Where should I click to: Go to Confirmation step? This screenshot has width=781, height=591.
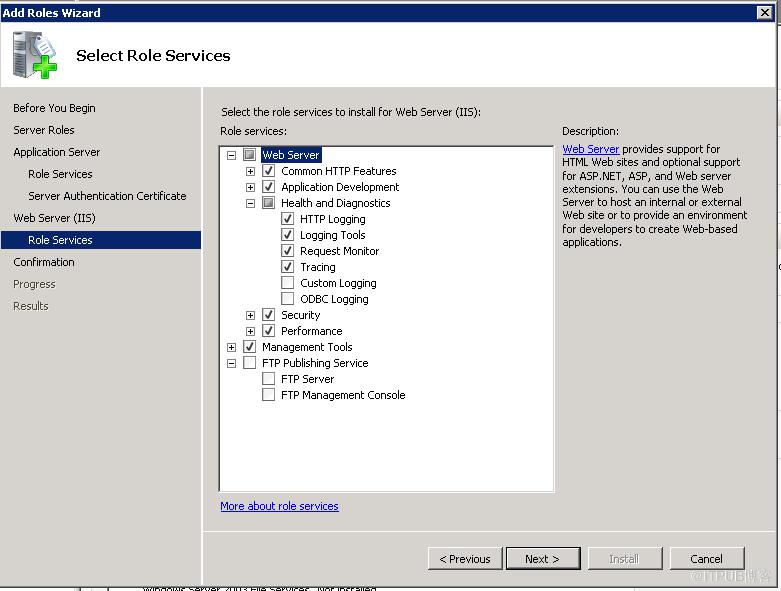coord(44,262)
